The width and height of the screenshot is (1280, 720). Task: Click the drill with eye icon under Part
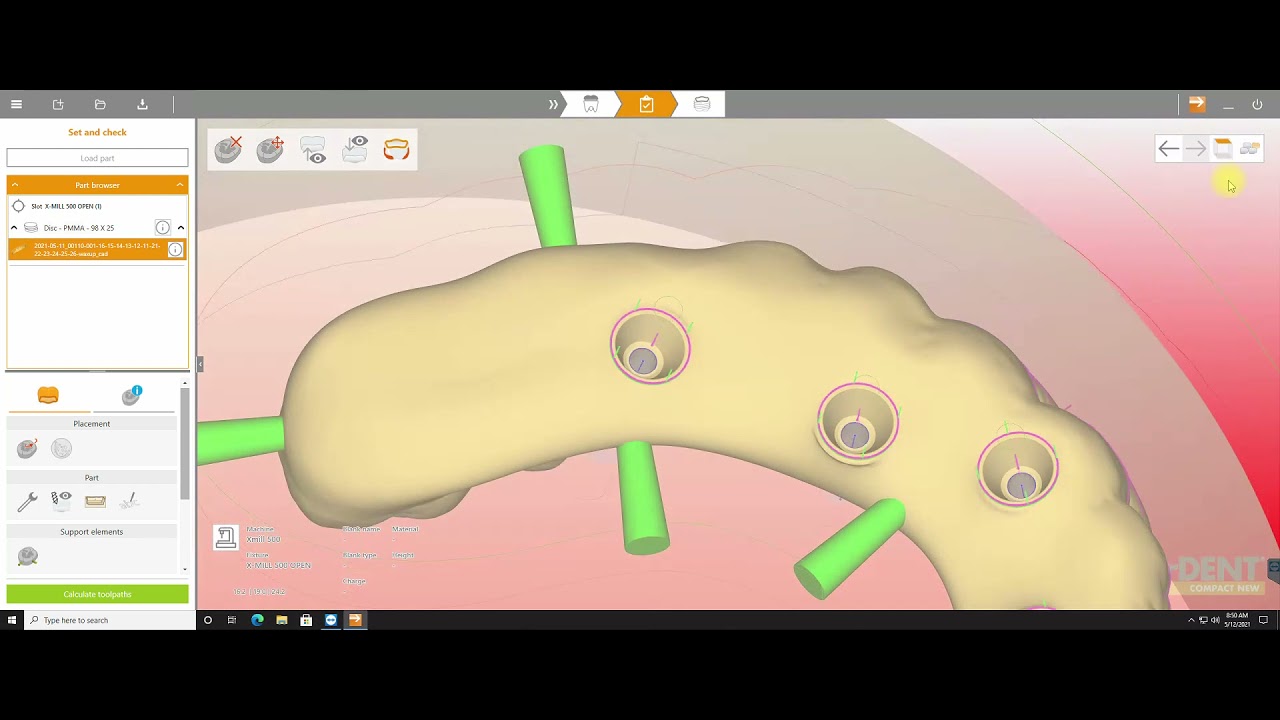click(61, 500)
